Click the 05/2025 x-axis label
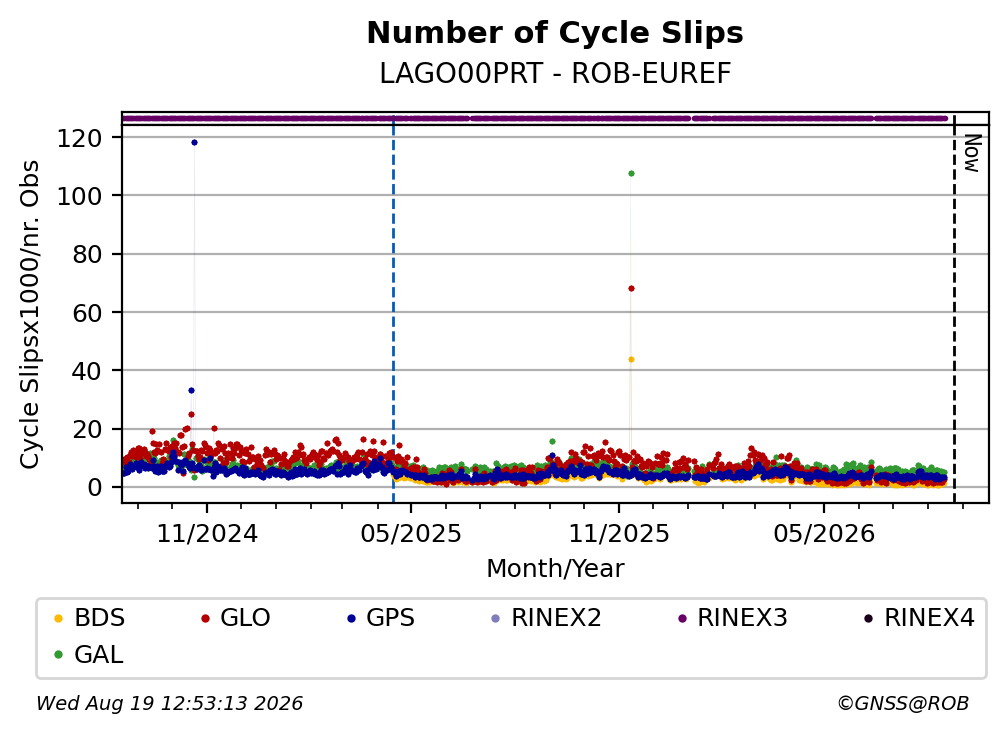 (x=411, y=534)
